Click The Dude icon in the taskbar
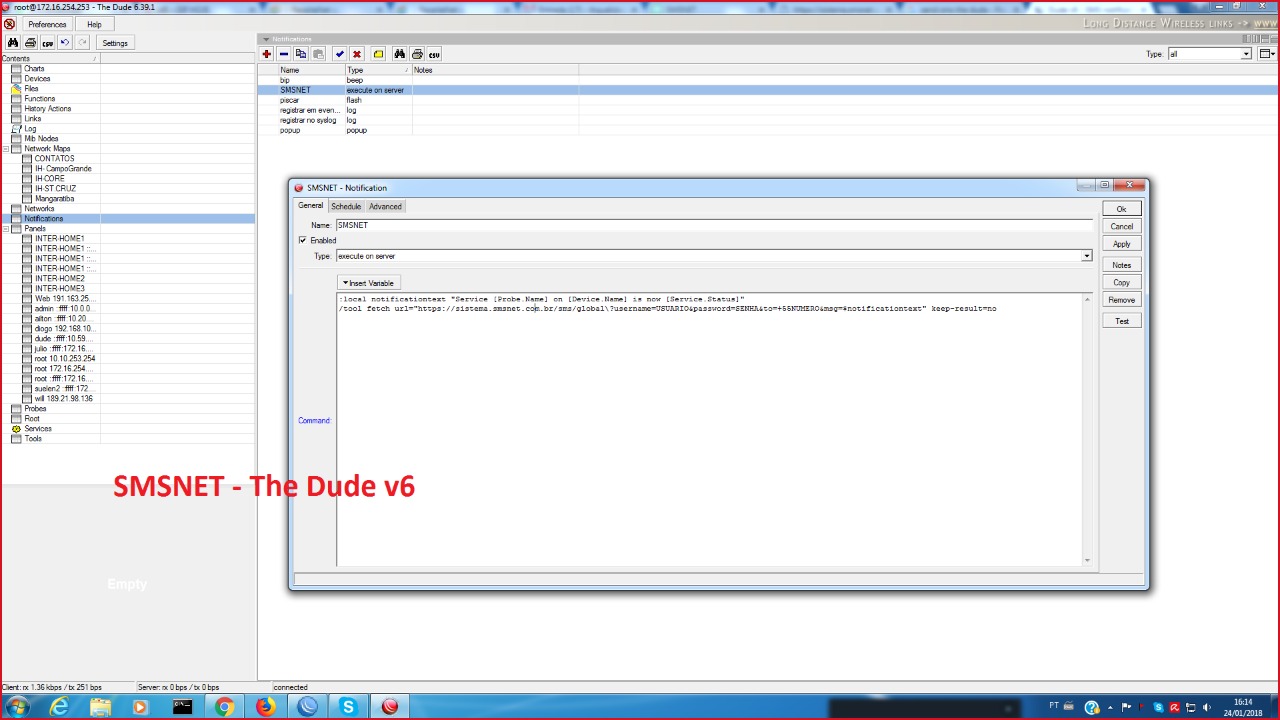Image resolution: width=1280 pixels, height=720 pixels. [390, 707]
